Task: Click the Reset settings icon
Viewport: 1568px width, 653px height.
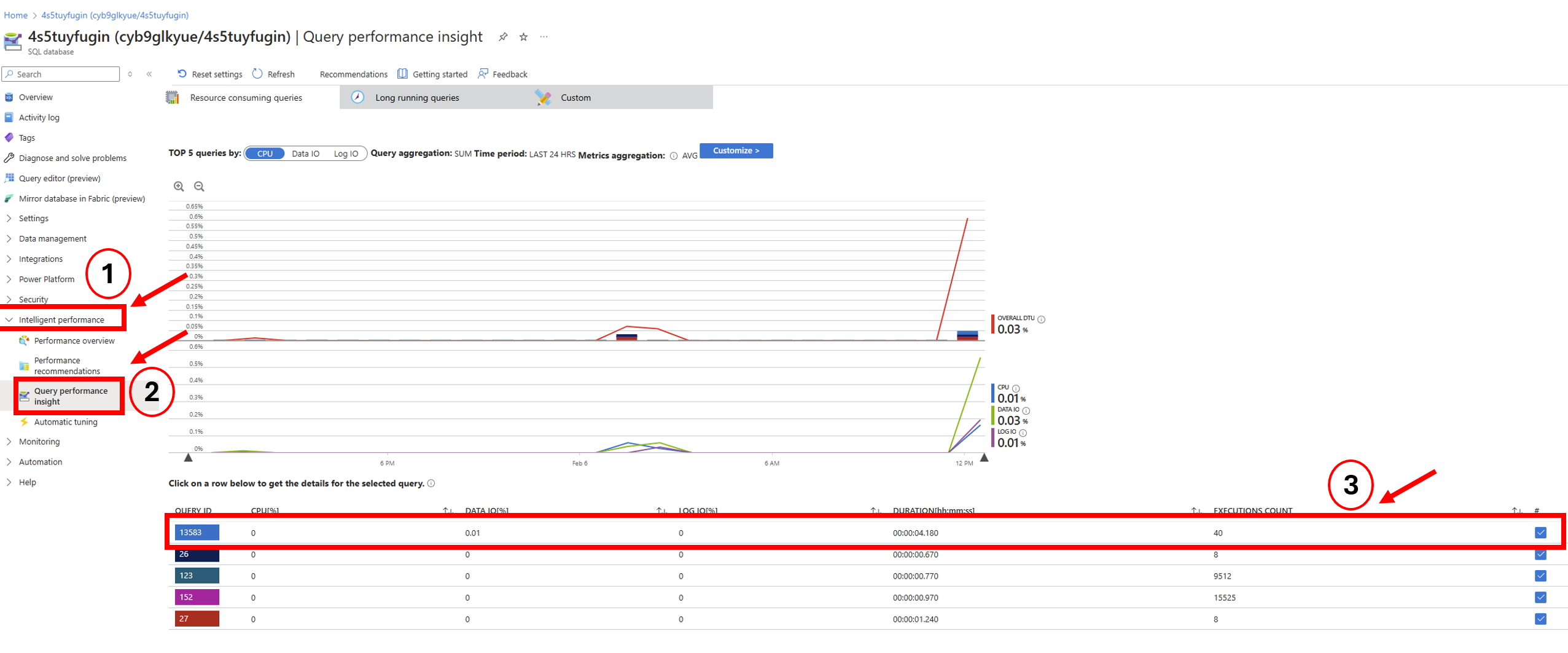Action: (x=182, y=74)
